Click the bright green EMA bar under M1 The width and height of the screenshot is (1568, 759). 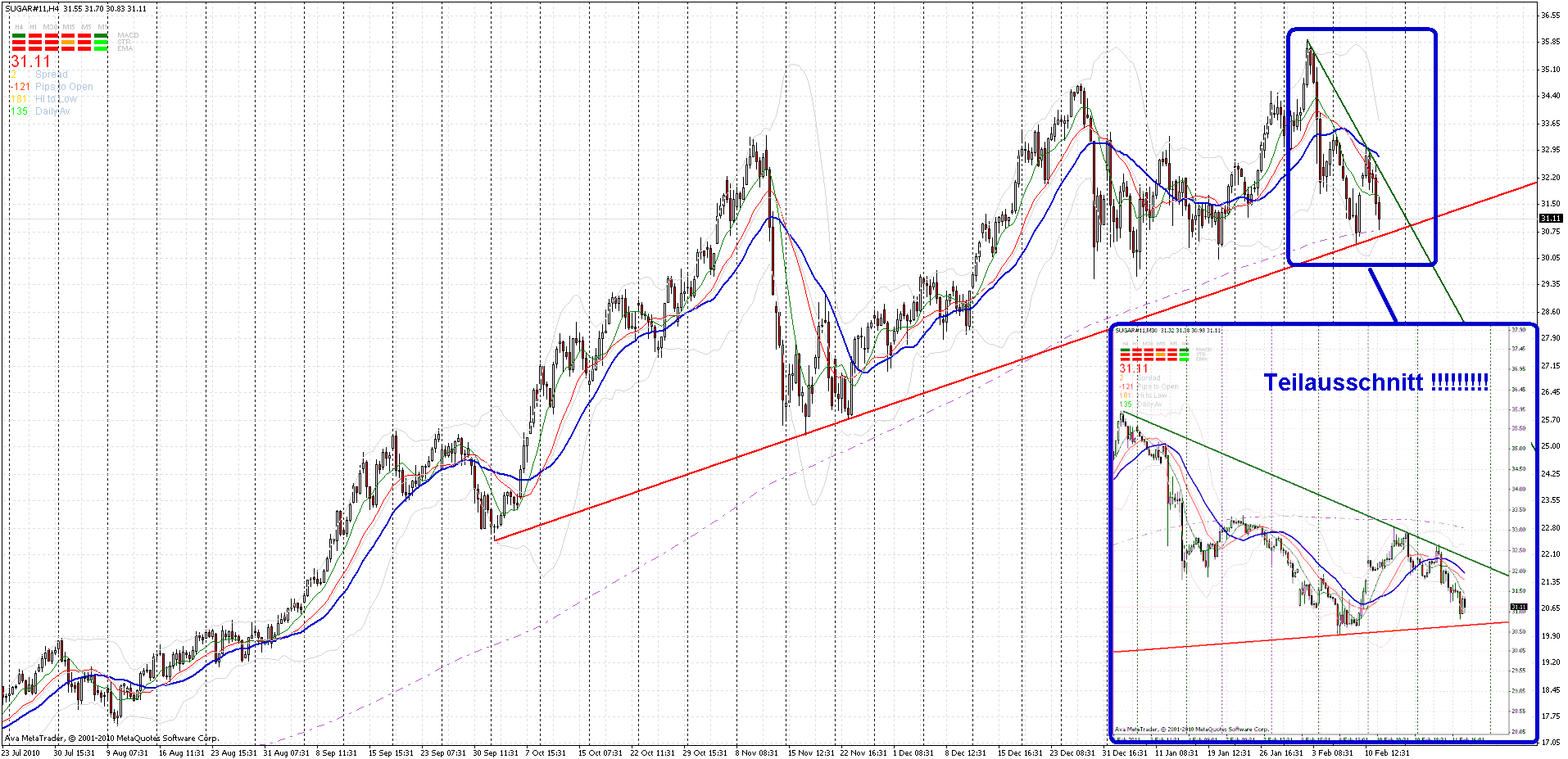pyautogui.click(x=101, y=49)
